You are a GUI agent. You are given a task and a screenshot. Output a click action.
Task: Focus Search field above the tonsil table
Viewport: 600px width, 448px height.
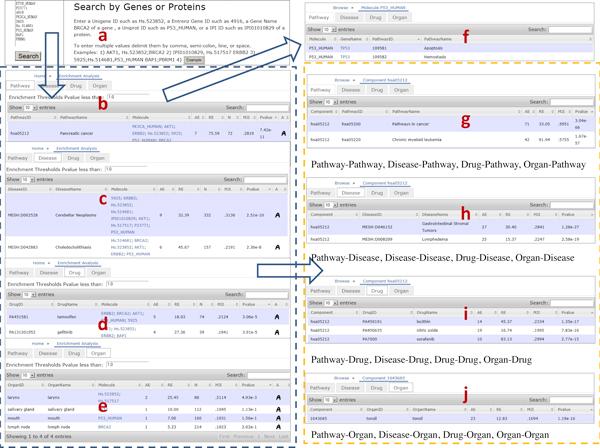[571, 400]
